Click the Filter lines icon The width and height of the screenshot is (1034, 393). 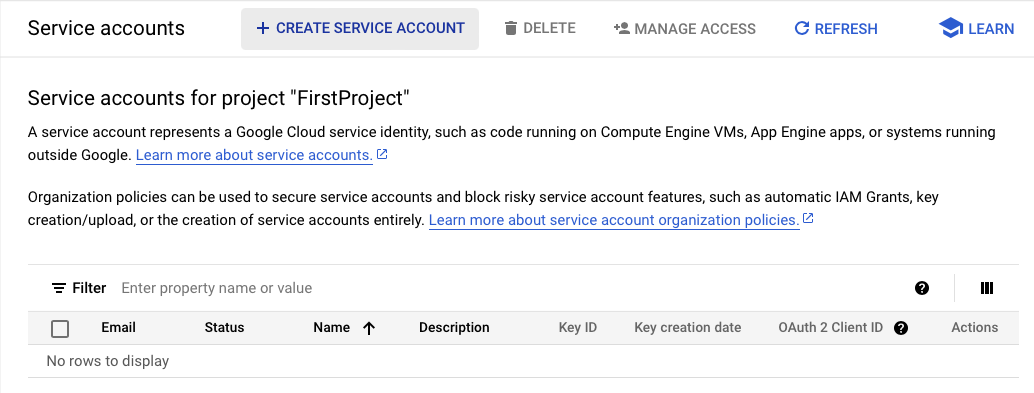(x=59, y=288)
